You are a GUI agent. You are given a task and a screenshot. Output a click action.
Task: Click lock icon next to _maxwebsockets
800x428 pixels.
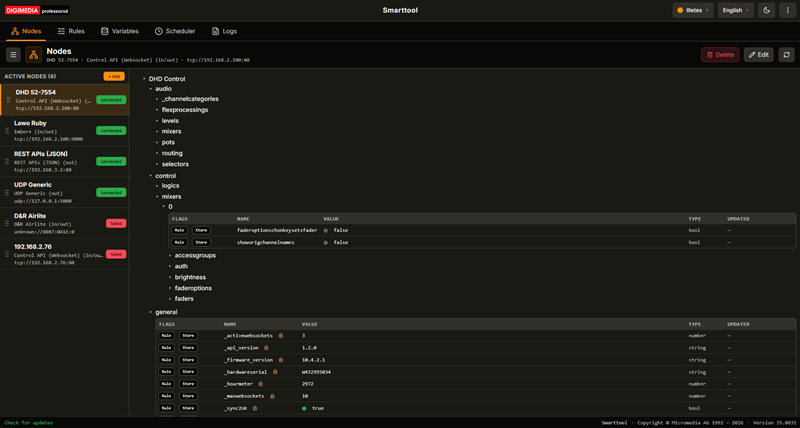pyautogui.click(x=272, y=396)
